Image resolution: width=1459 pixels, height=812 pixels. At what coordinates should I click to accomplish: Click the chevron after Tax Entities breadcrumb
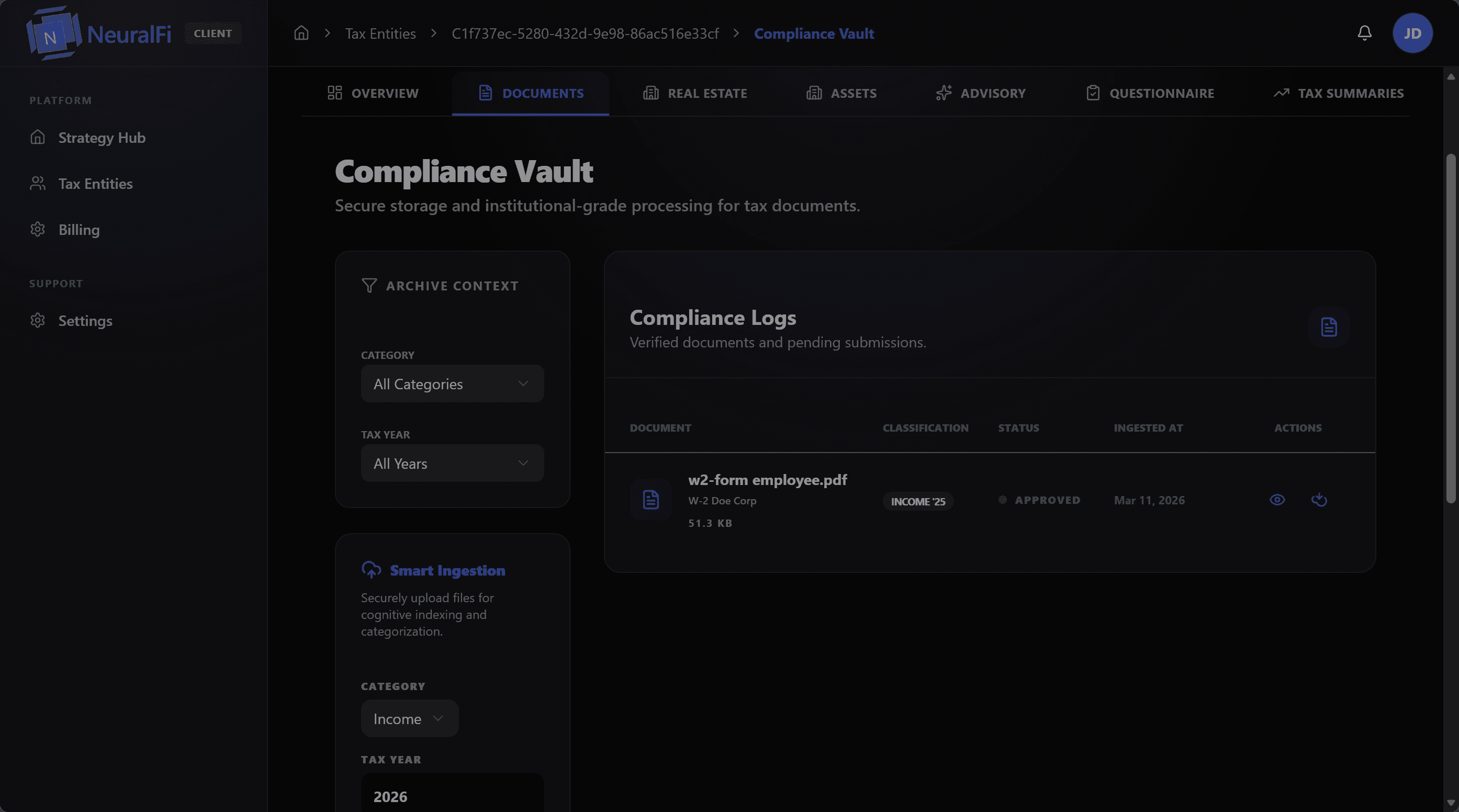pos(434,33)
